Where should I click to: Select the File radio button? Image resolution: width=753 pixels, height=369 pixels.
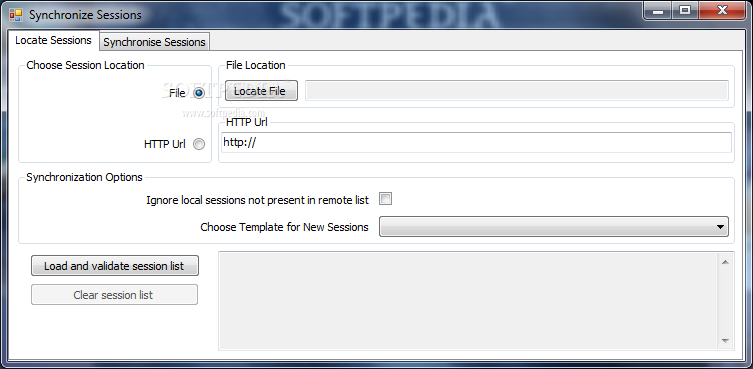point(199,93)
